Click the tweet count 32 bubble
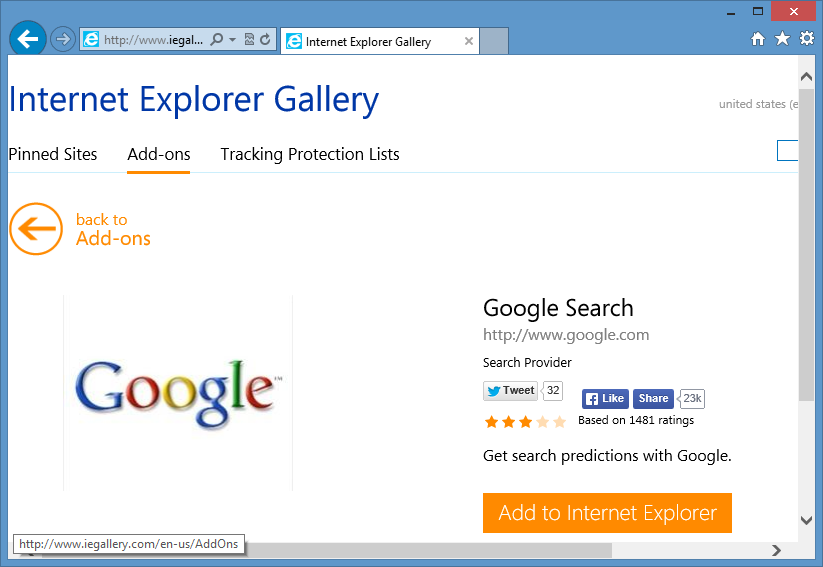 coord(553,391)
